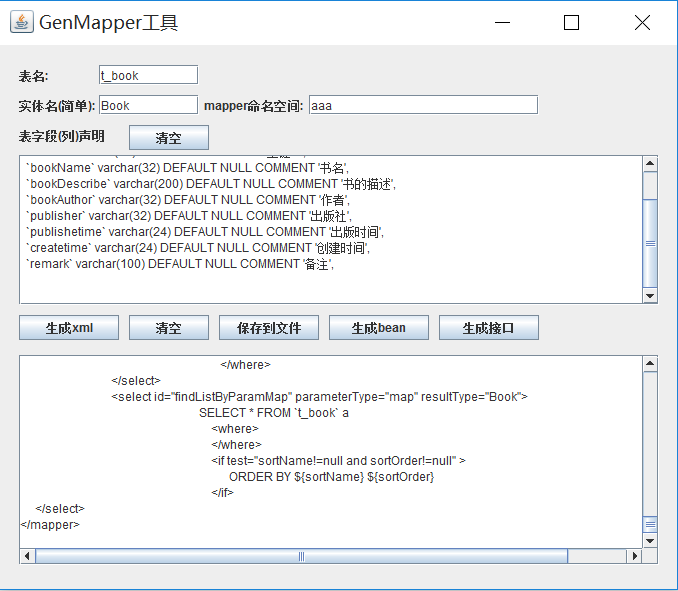Image resolution: width=678 pixels, height=591 pixels.
Task: Maximize the GenMapper工具 window
Action: [x=571, y=22]
